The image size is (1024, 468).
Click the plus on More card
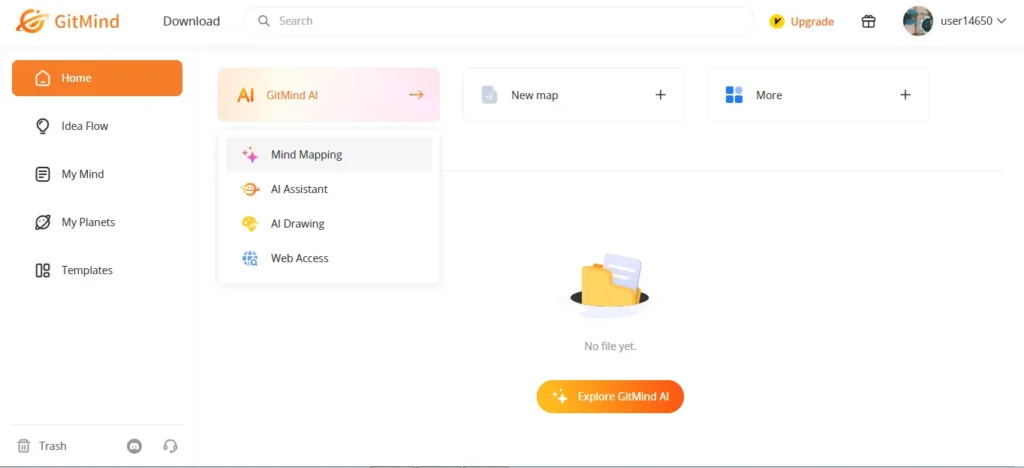(x=905, y=95)
